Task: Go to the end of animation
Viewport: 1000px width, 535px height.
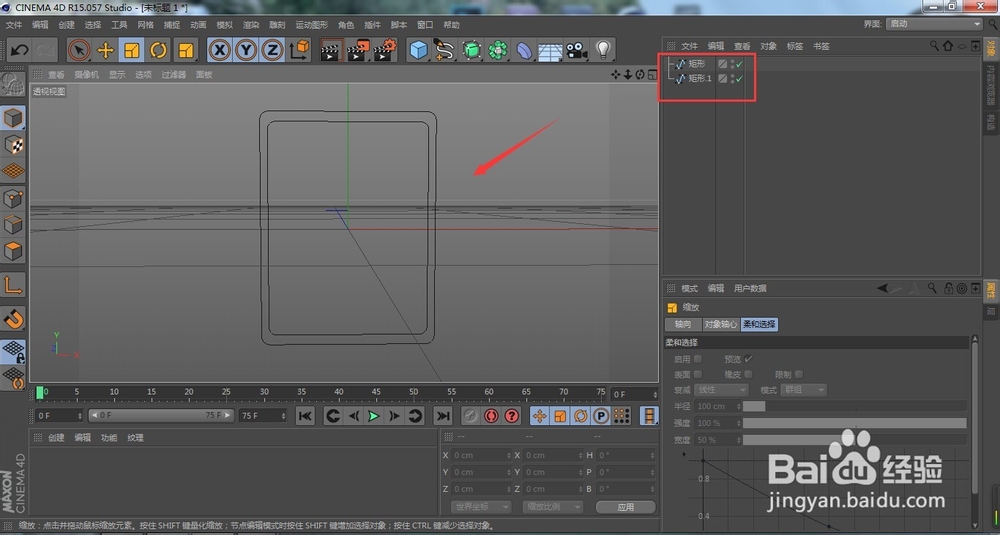Action: pyautogui.click(x=442, y=416)
